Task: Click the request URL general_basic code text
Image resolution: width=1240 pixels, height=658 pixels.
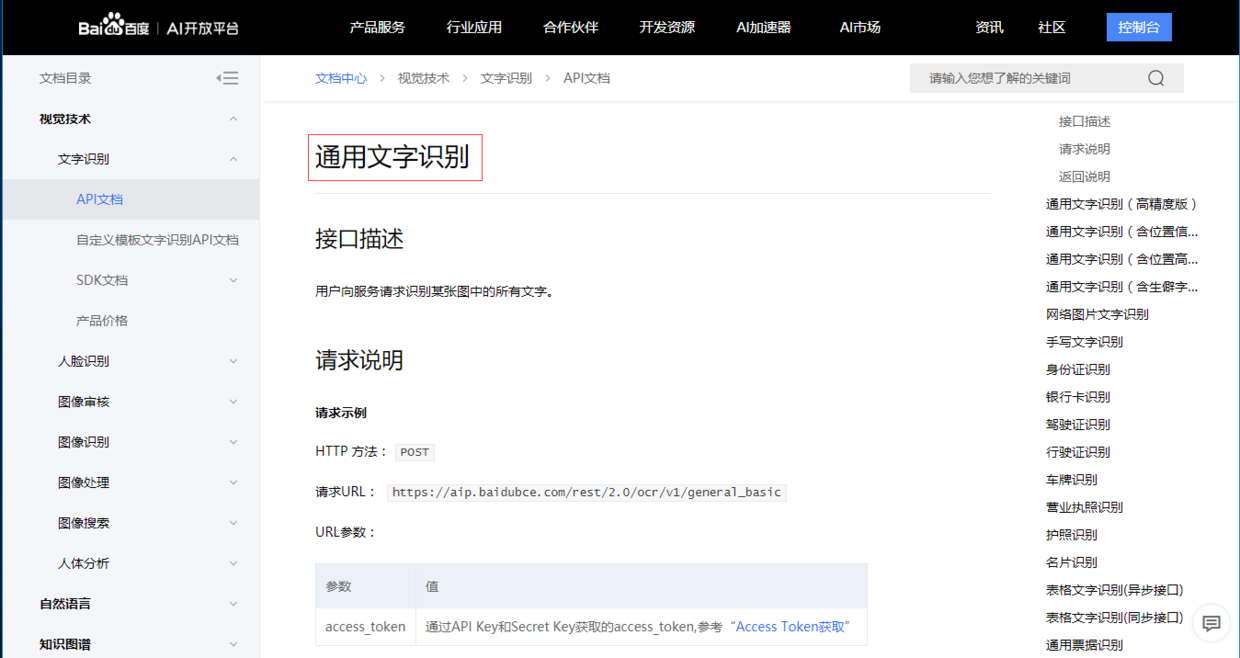Action: [587, 492]
